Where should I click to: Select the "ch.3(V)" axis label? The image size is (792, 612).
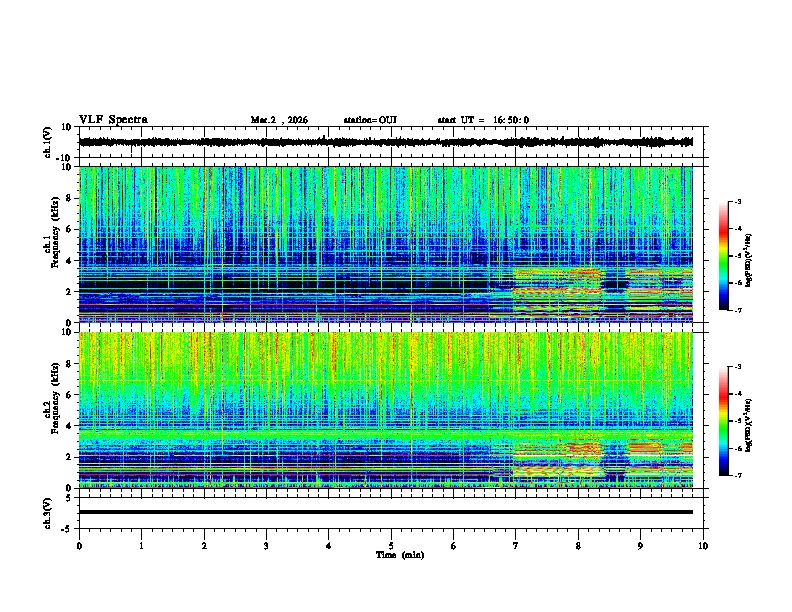point(48,514)
